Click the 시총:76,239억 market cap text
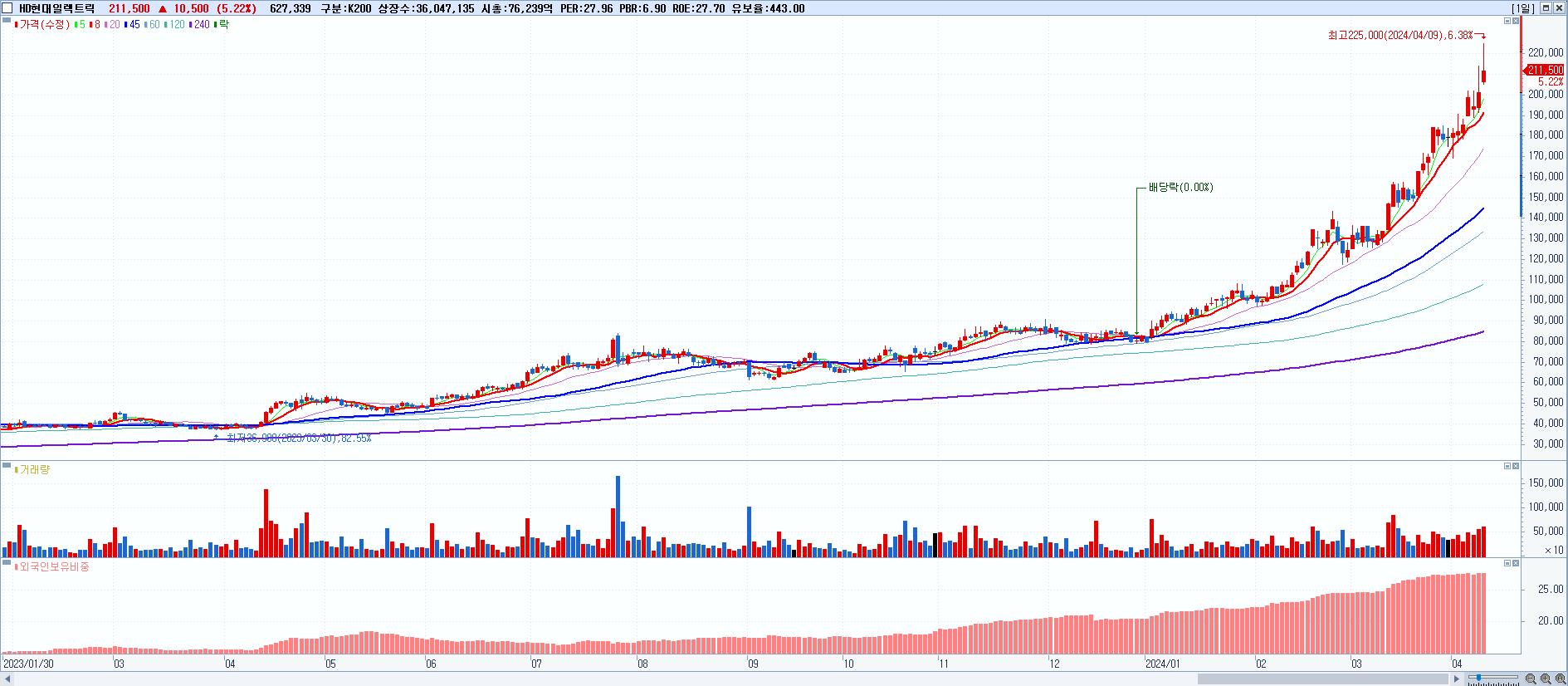 pyautogui.click(x=516, y=8)
